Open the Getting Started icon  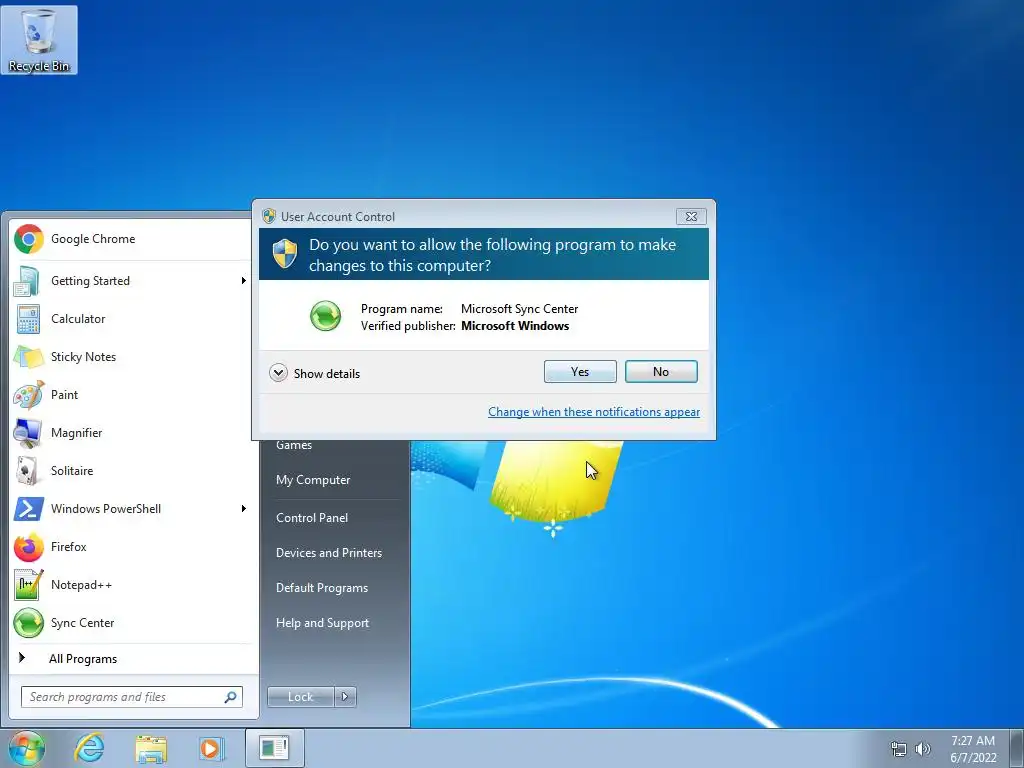pyautogui.click(x=27, y=281)
